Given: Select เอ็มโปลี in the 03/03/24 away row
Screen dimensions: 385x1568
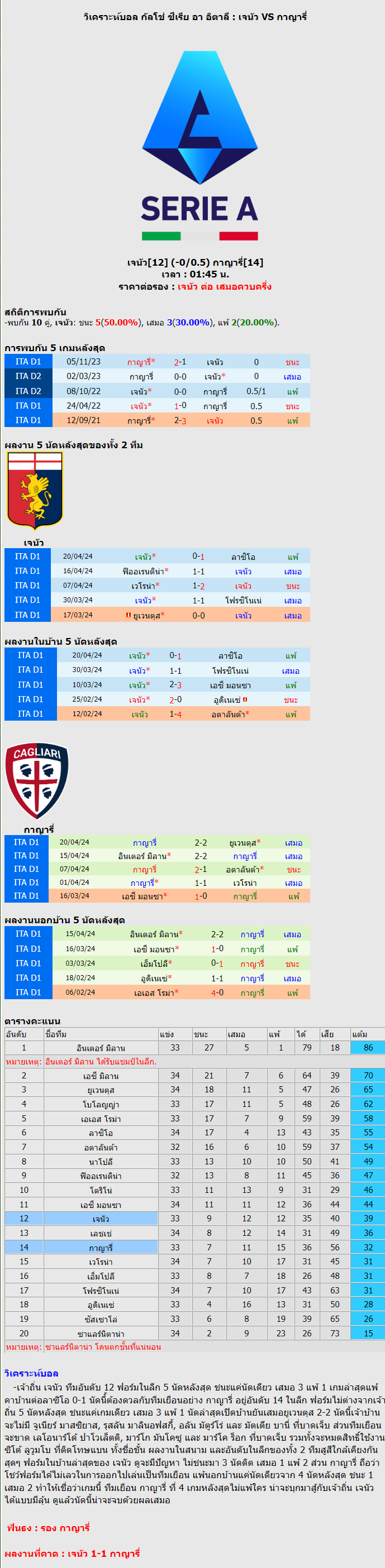Looking at the screenshot, I should click(x=156, y=963).
